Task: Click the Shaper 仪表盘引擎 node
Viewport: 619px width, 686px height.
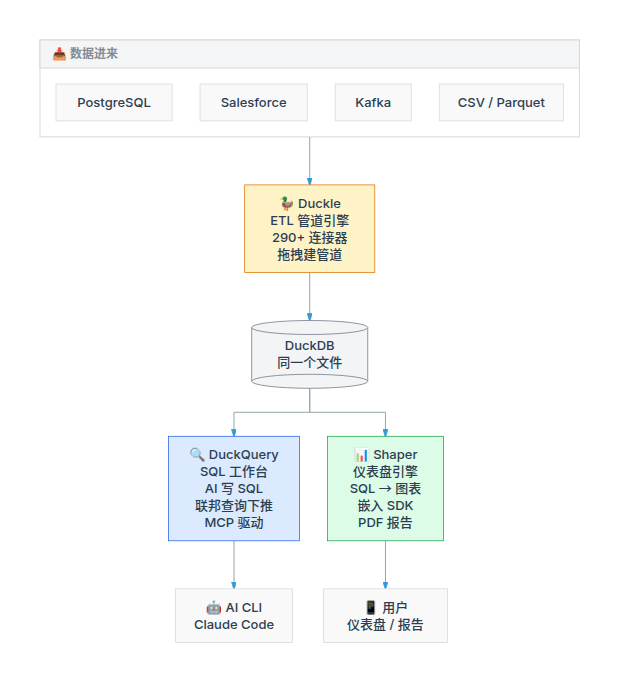Action: pyautogui.click(x=385, y=489)
